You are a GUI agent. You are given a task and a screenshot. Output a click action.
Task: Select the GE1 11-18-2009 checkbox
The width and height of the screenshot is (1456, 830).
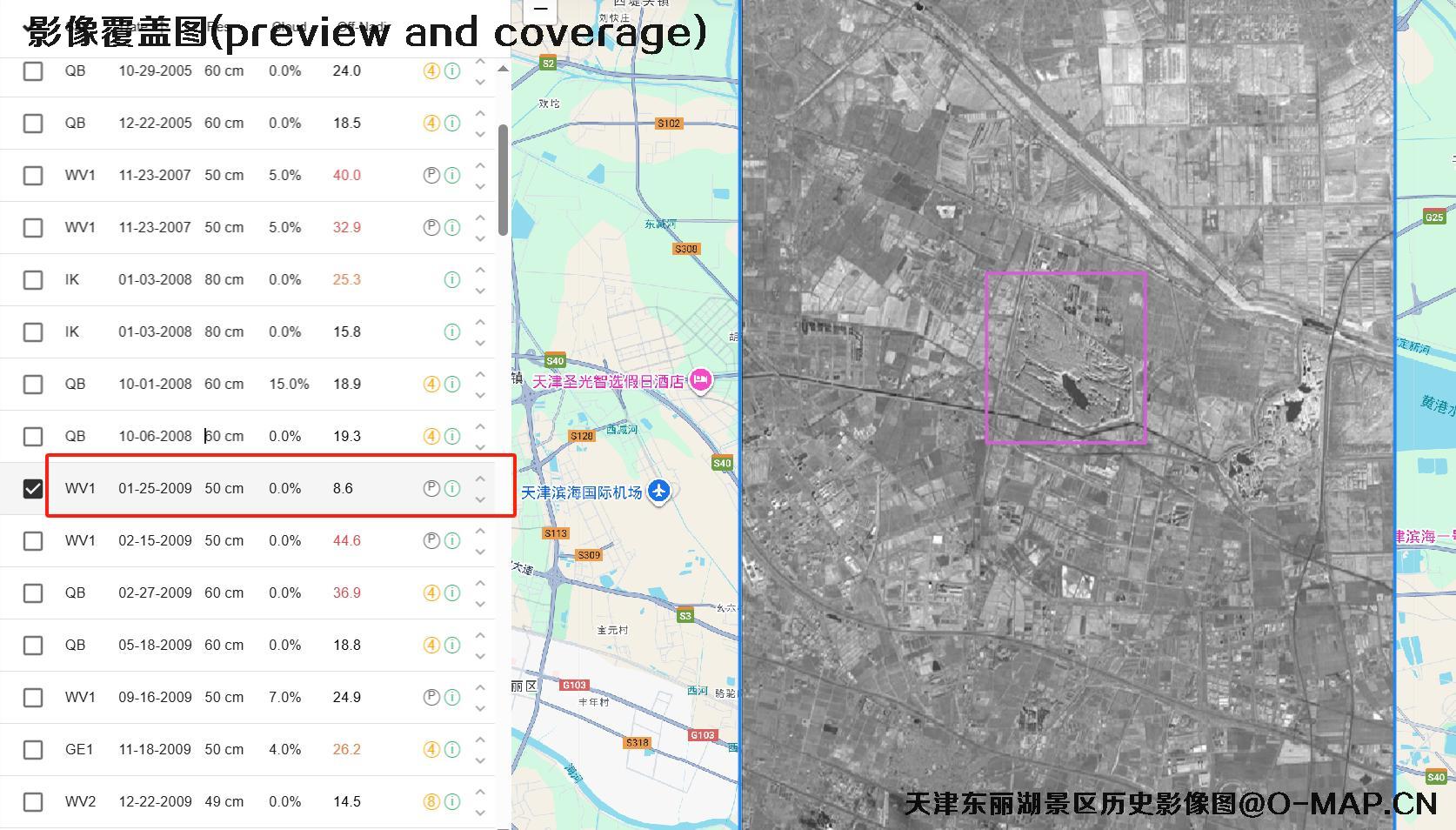(33, 750)
